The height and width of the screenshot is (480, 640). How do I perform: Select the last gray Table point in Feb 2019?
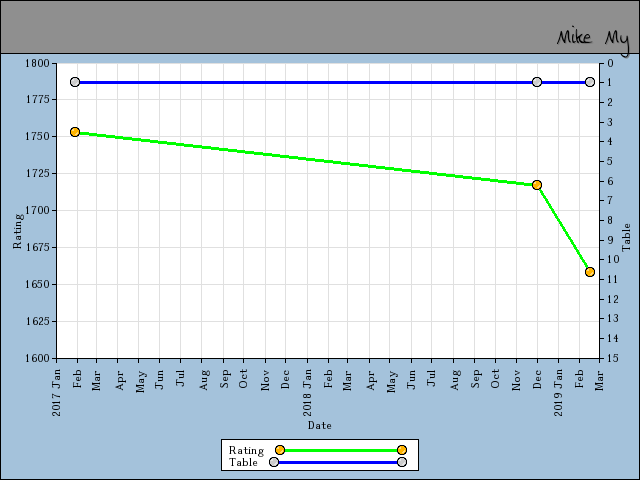tap(589, 82)
